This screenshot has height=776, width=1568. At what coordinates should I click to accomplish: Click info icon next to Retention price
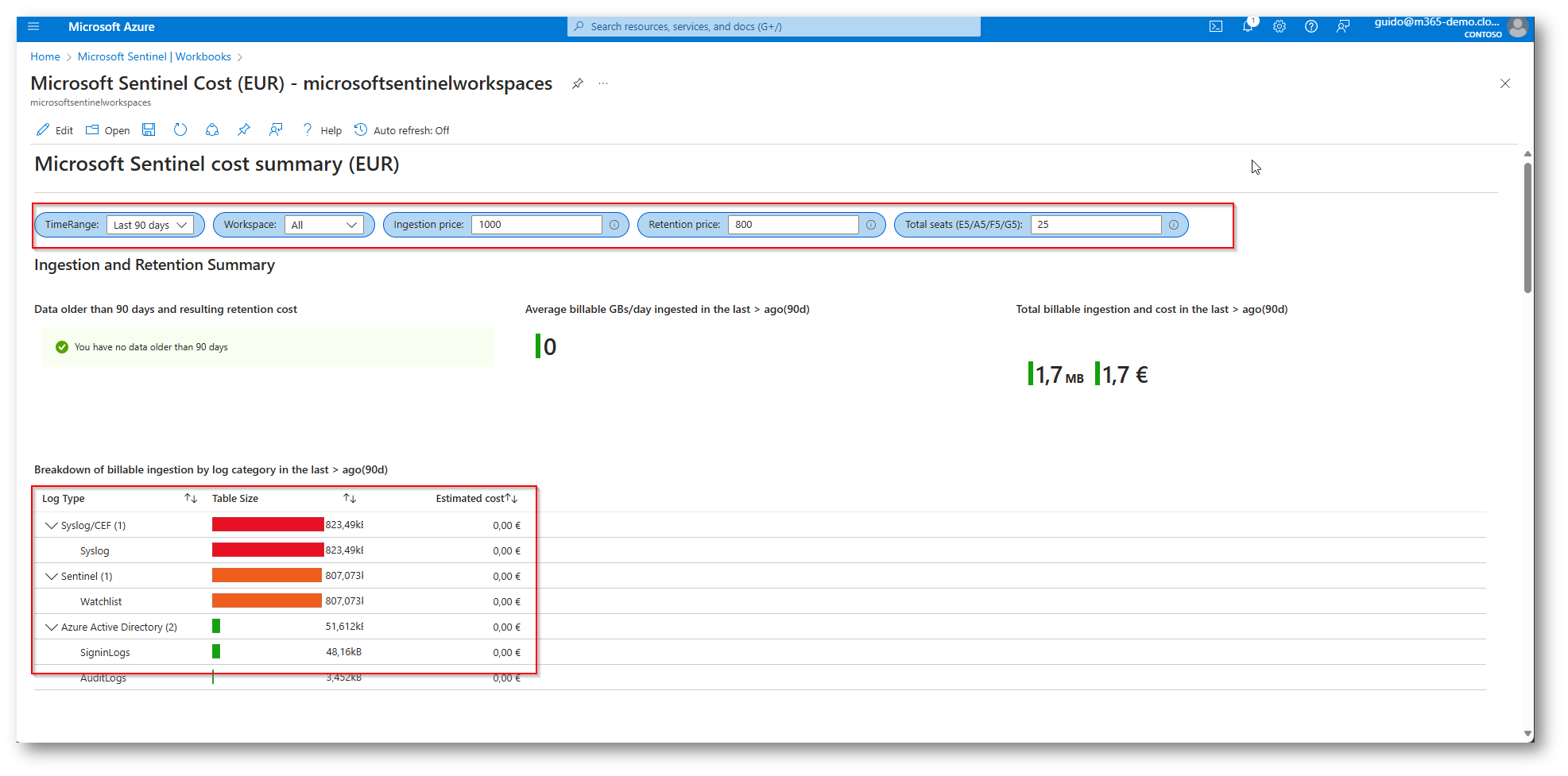[871, 225]
